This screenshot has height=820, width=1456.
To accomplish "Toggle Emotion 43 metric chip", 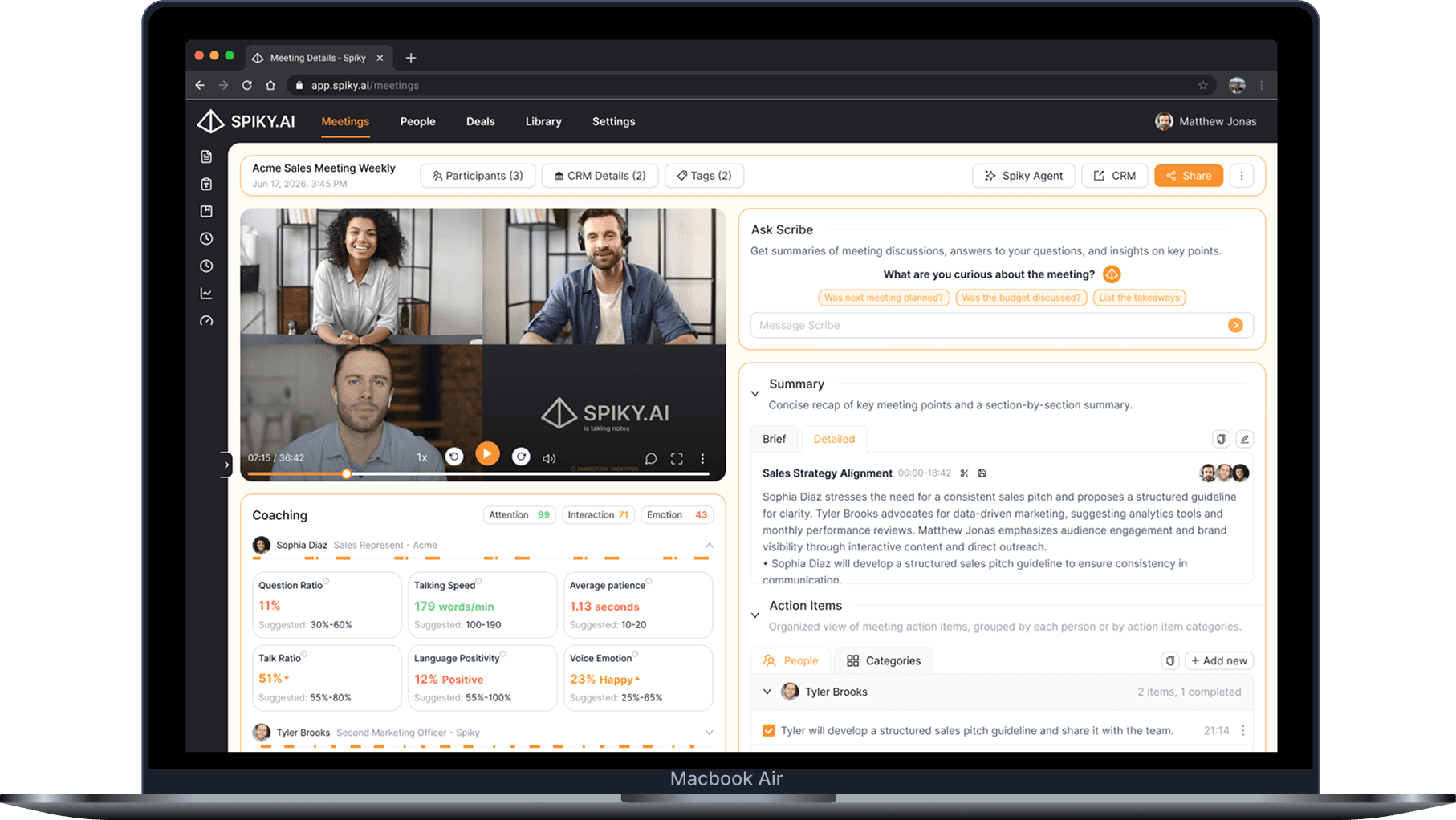I will tap(677, 515).
